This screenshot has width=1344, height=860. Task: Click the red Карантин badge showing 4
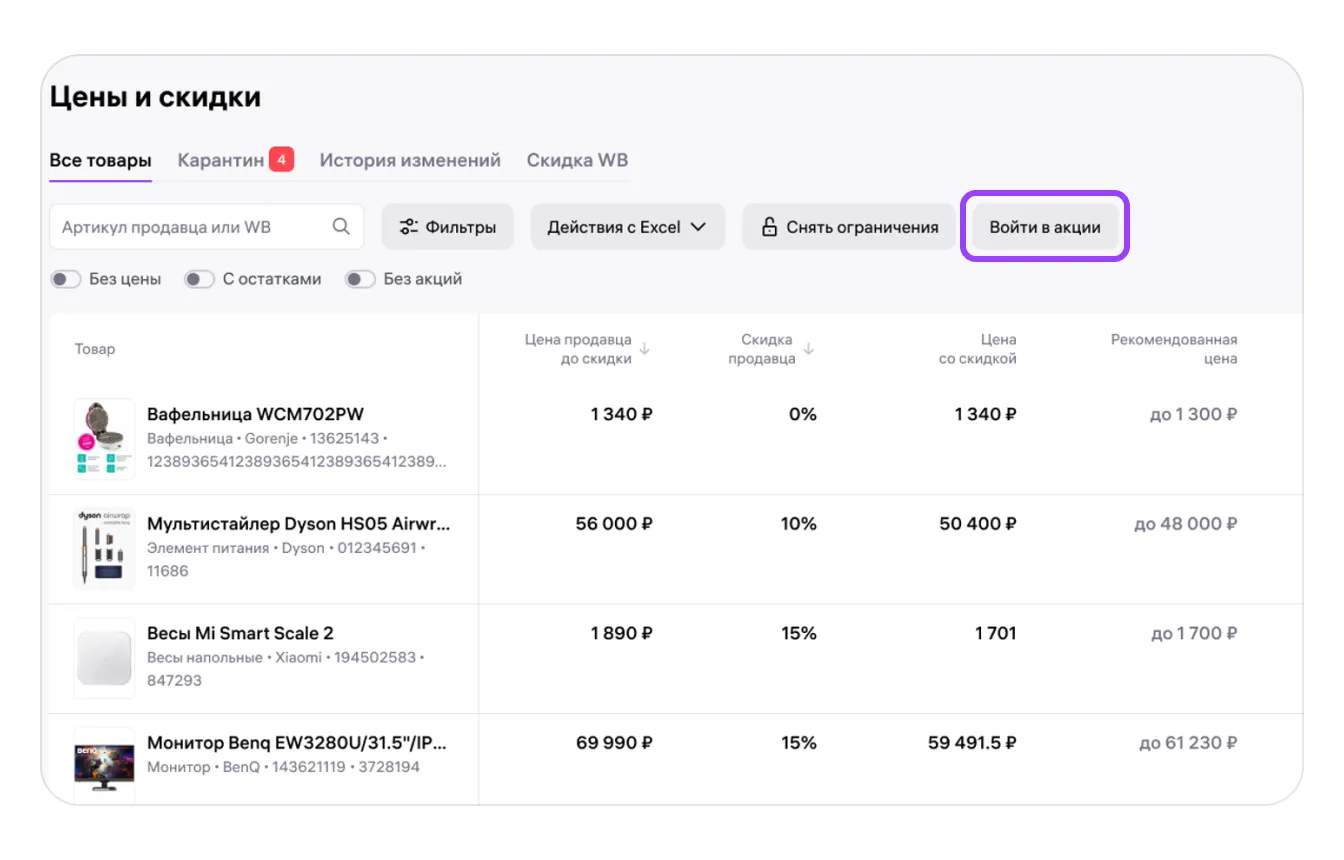[x=282, y=160]
